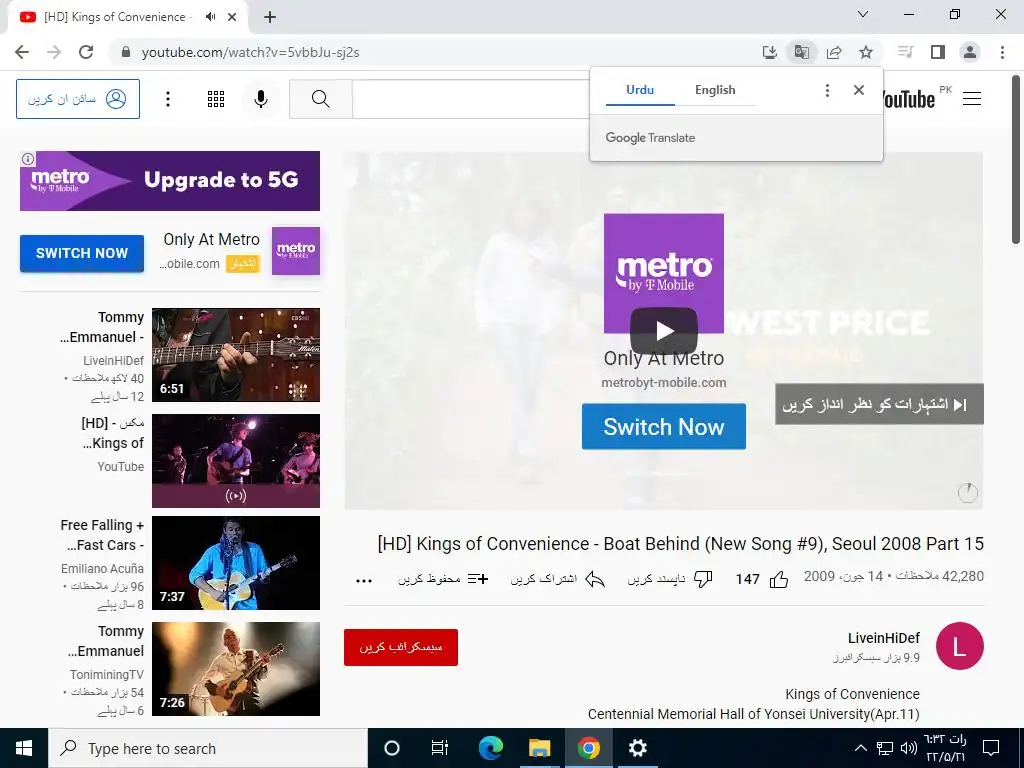Mute the tab audio speaker icon
This screenshot has width=1024, height=768.
click(x=210, y=17)
